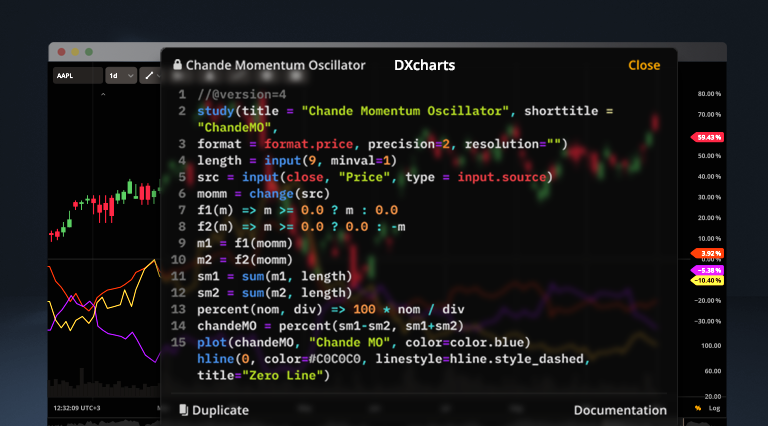Toggle the percent scale mode

click(x=698, y=408)
